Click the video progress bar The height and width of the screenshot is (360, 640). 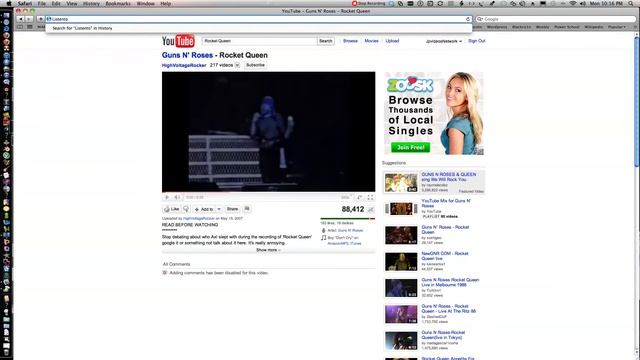269,193
